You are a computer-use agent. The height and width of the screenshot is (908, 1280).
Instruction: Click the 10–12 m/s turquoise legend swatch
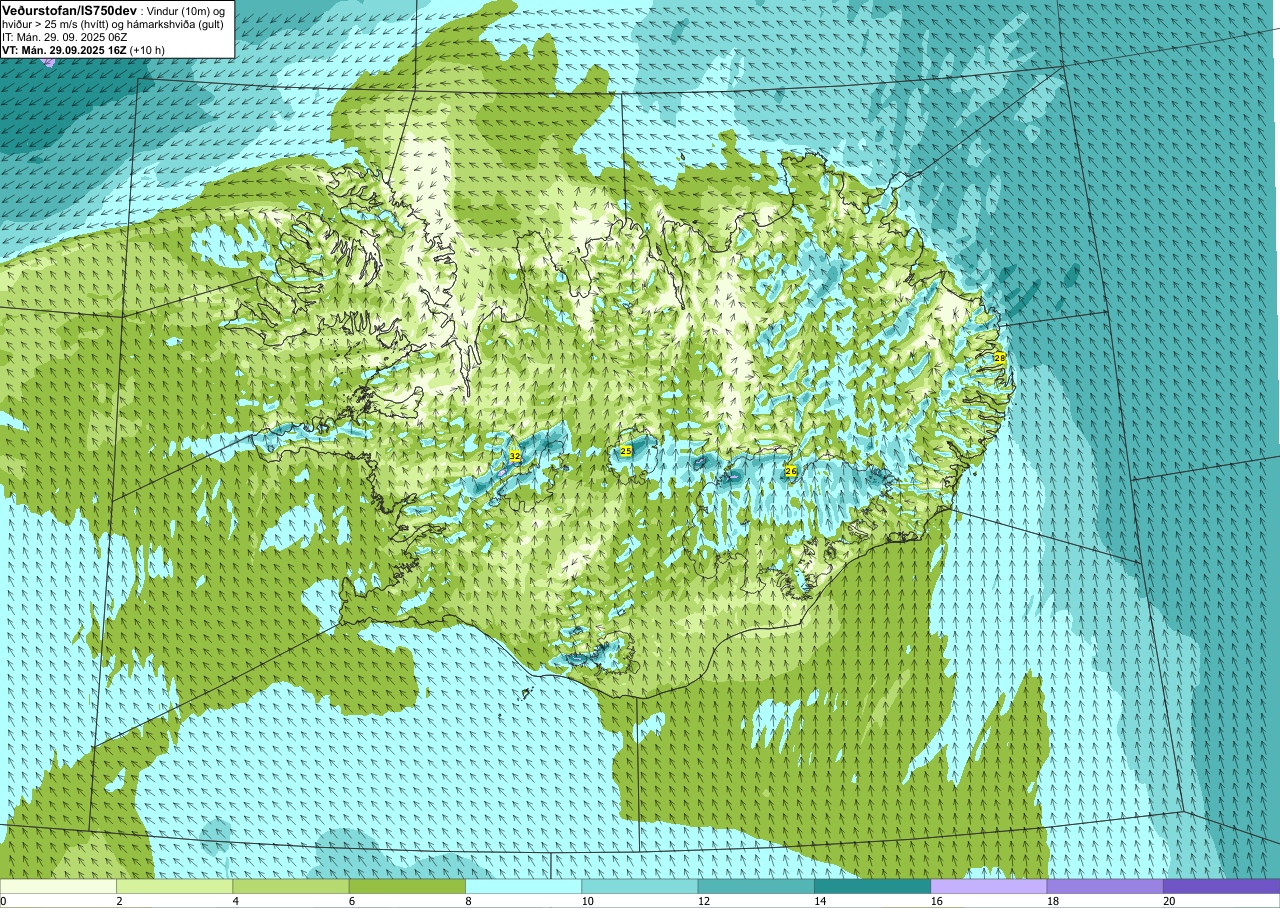pyautogui.click(x=640, y=886)
